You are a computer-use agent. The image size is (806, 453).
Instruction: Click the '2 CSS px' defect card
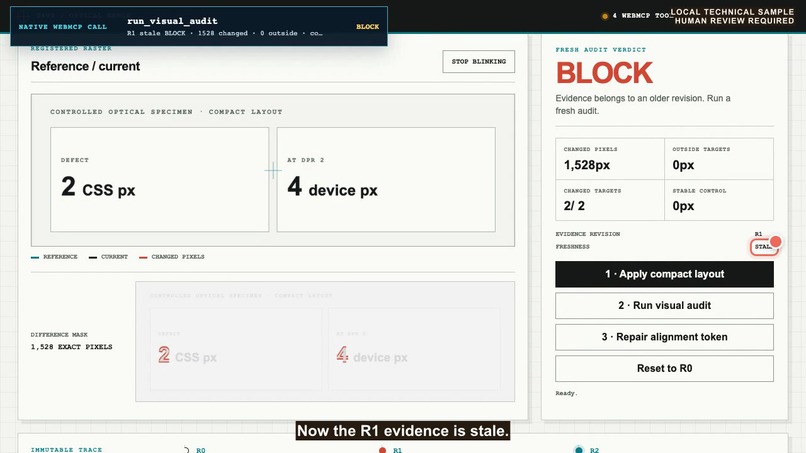pos(159,179)
